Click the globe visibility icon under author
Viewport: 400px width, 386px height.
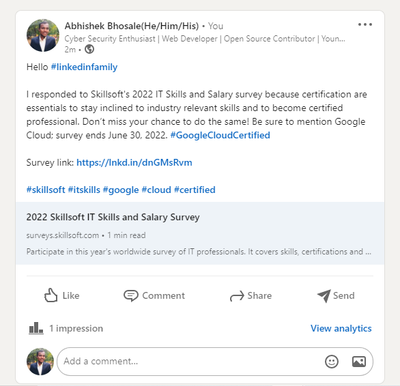(x=89, y=49)
